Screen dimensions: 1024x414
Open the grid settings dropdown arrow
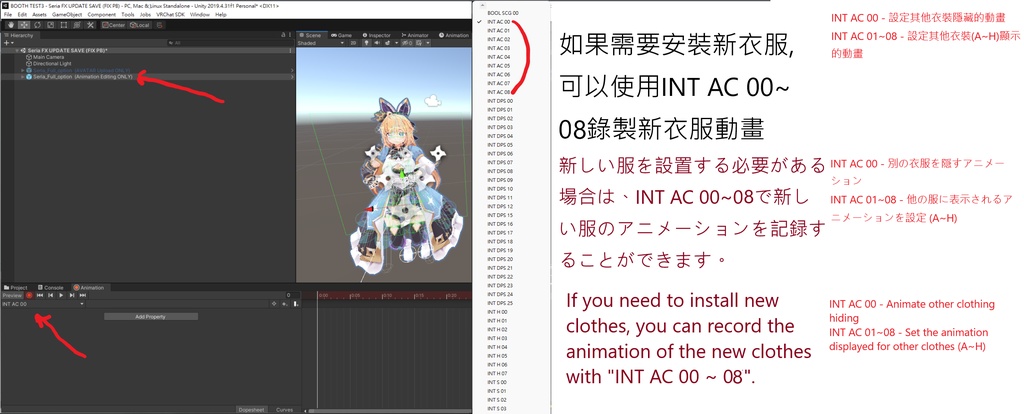428,43
